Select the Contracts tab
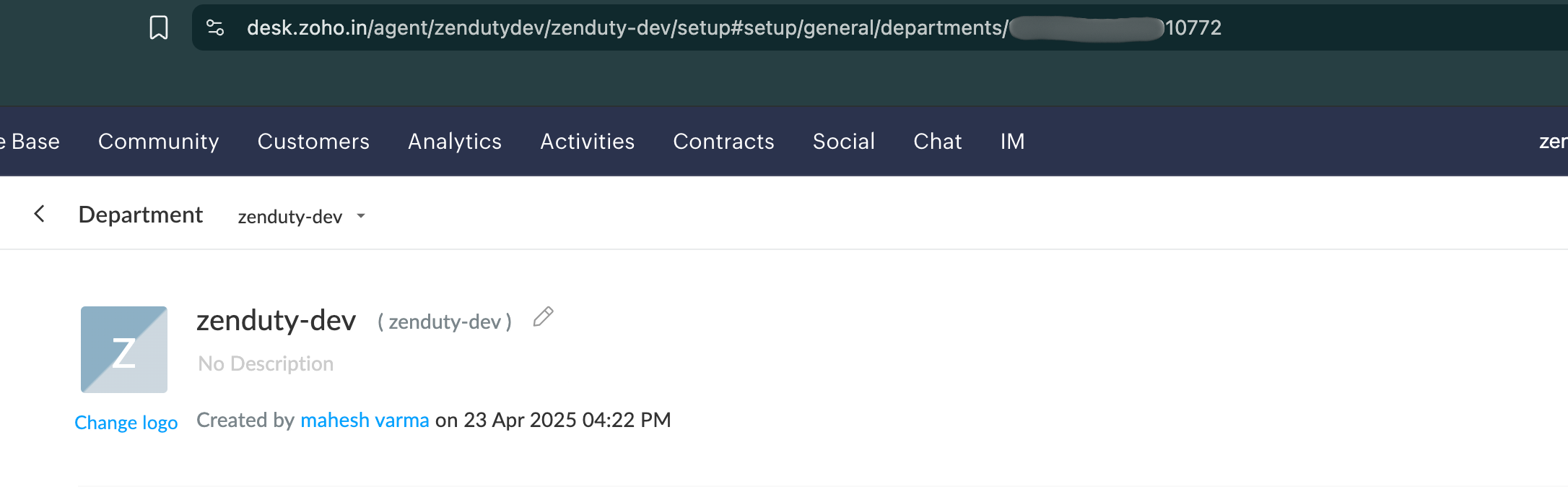This screenshot has height=500, width=1568. click(x=723, y=142)
